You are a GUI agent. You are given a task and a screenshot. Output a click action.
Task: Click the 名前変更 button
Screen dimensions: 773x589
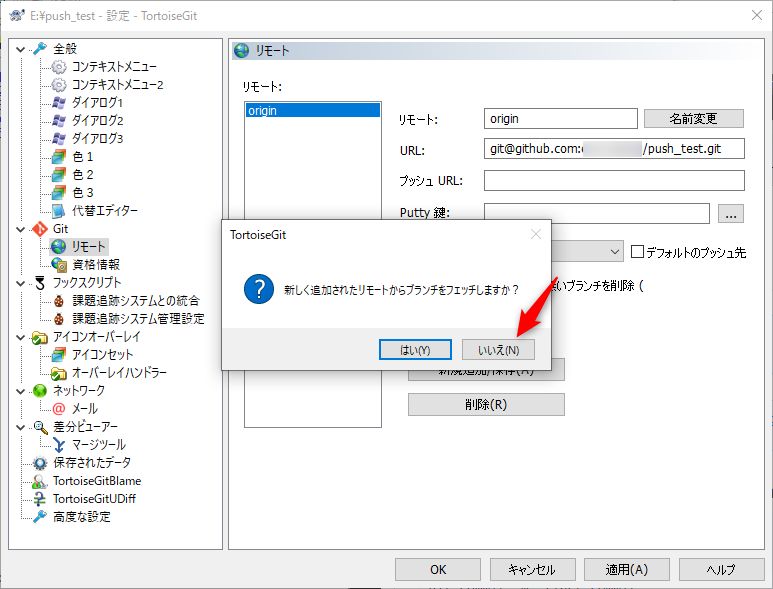pos(694,118)
